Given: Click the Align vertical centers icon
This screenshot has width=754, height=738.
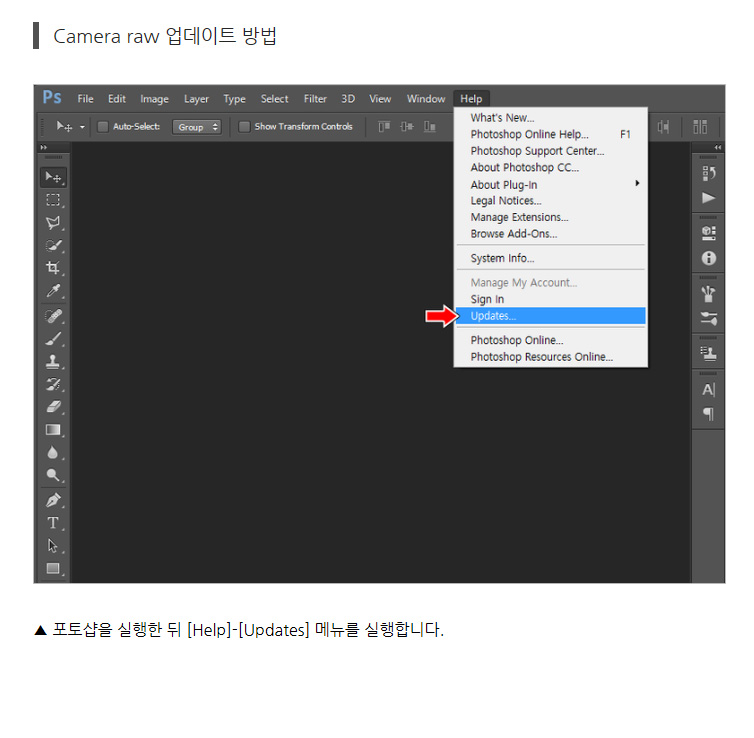Looking at the screenshot, I should 407,126.
